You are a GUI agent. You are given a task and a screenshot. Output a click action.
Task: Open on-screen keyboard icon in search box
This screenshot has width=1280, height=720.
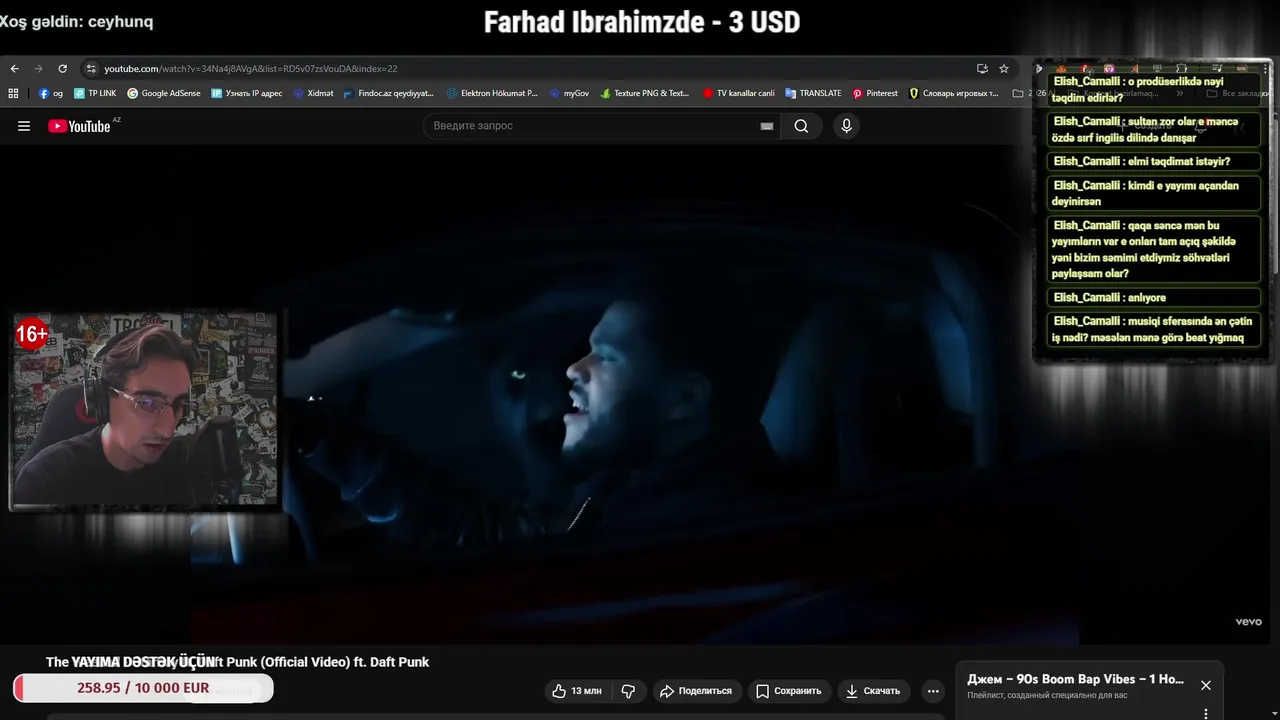767,126
